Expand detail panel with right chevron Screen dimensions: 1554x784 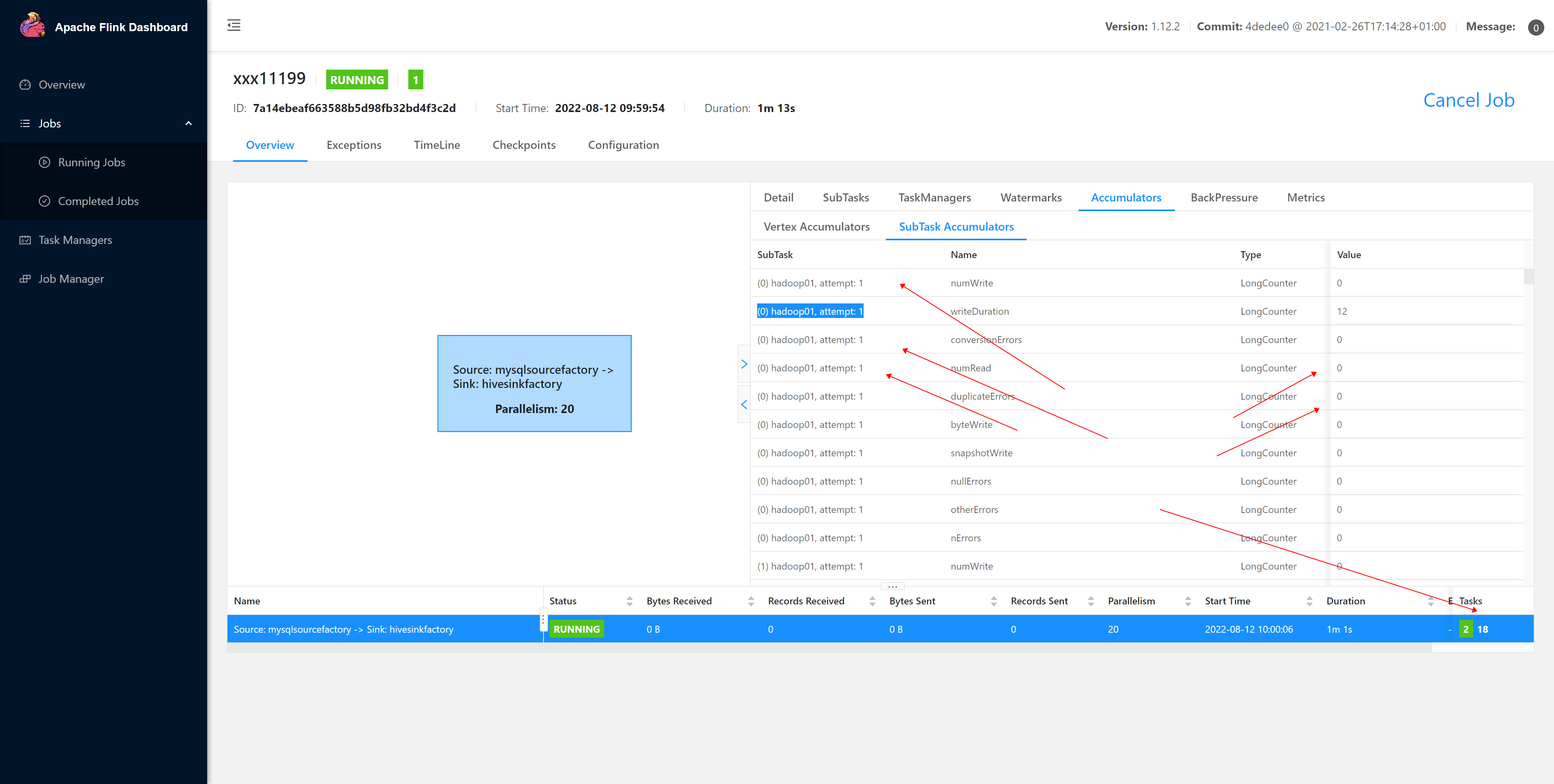744,364
